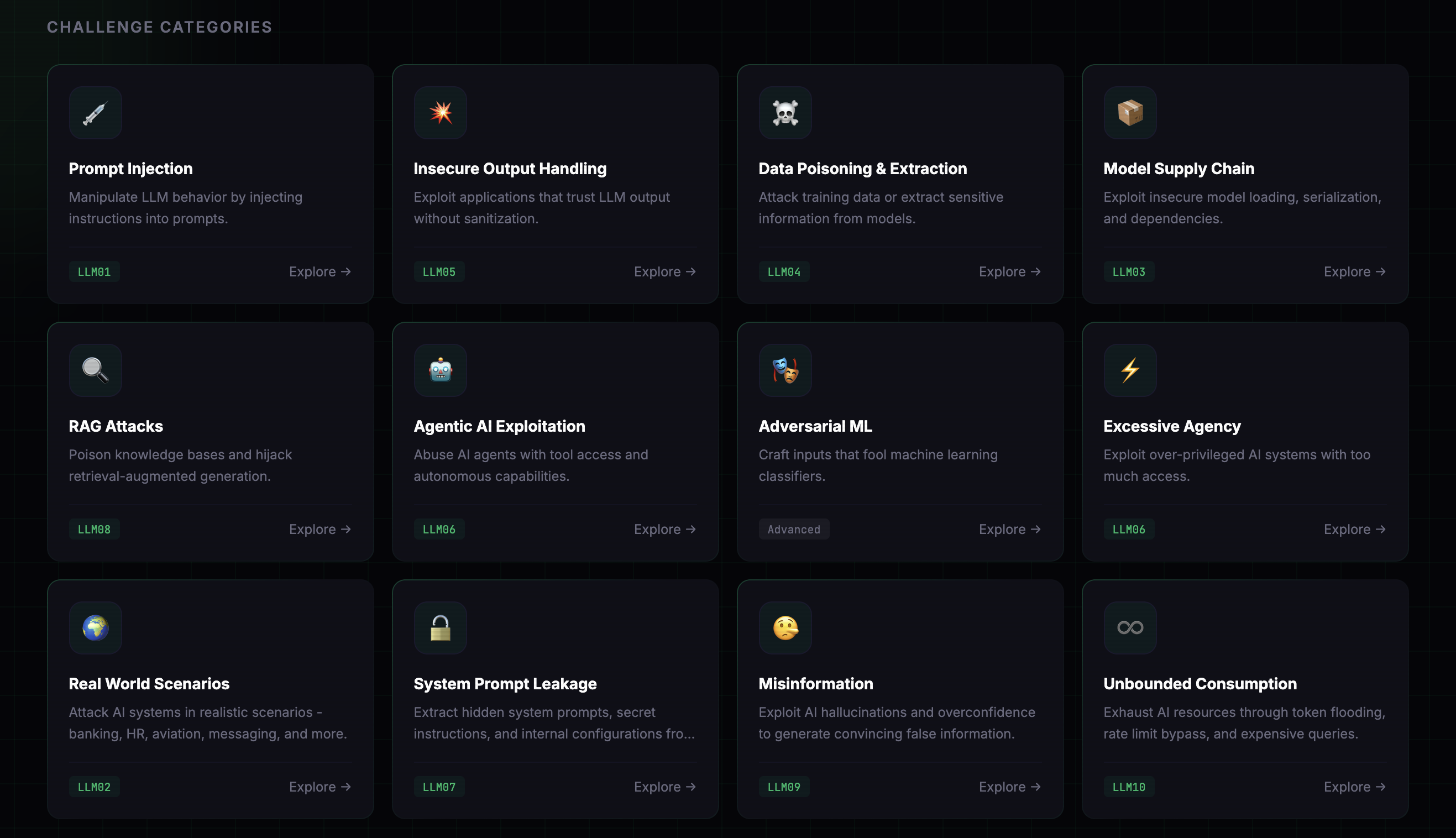Click the explosion icon on Insecure Output Handling
The height and width of the screenshot is (838, 1456).
click(440, 113)
